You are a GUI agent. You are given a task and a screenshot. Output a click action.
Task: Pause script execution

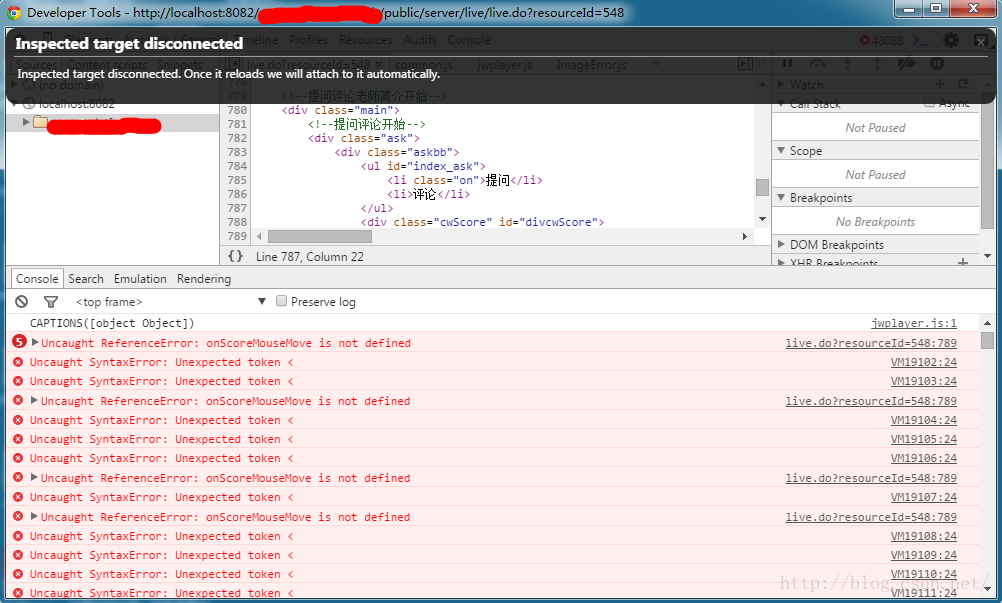tap(787, 64)
